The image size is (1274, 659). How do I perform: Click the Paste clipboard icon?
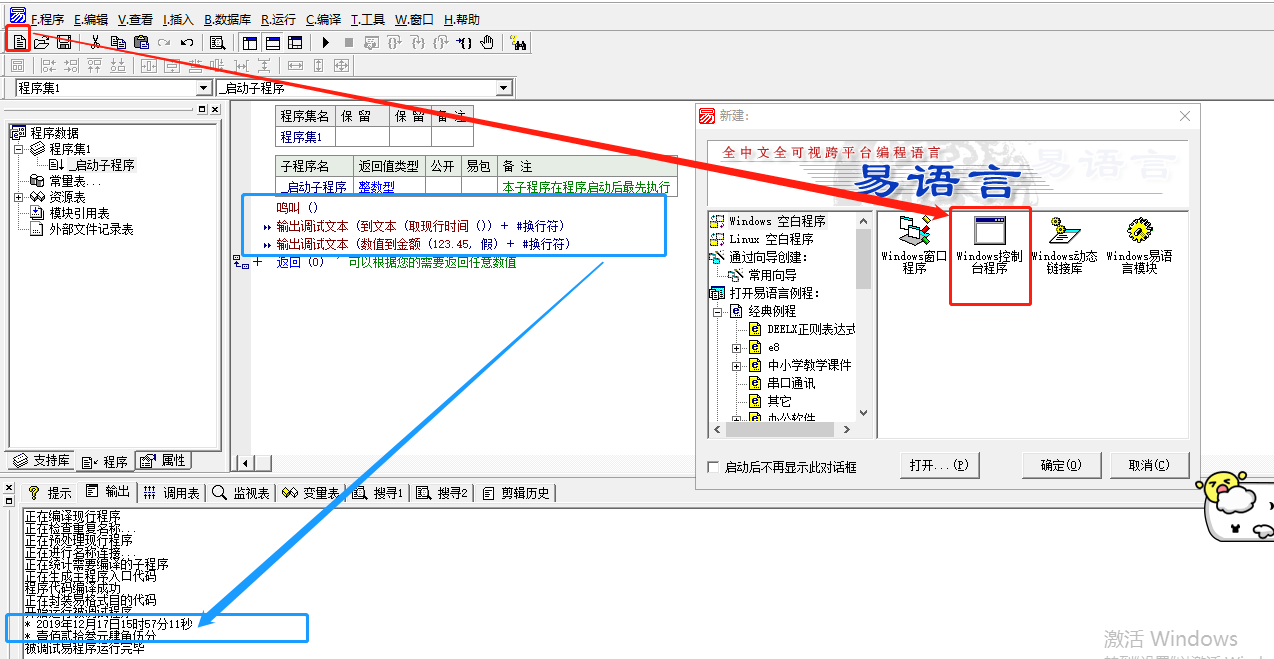pos(141,42)
